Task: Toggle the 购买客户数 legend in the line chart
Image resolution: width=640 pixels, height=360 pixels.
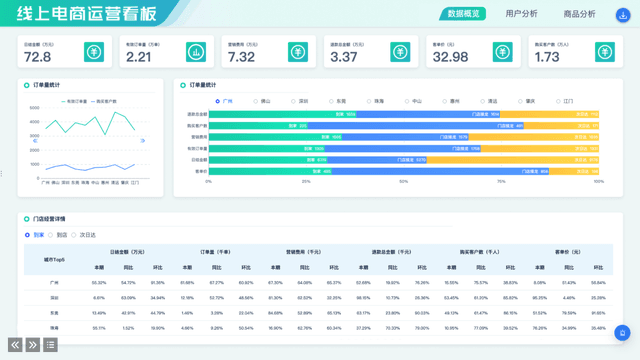Action: [104, 101]
